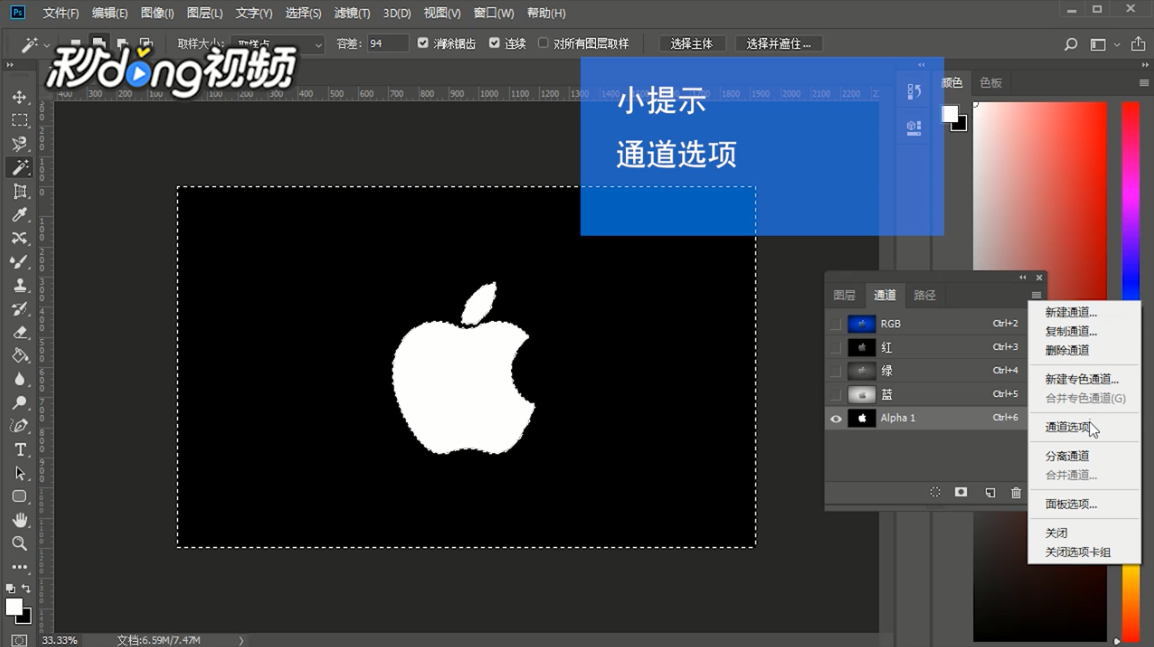Image resolution: width=1154 pixels, height=647 pixels.
Task: Create new channel icon
Action: coord(990,492)
